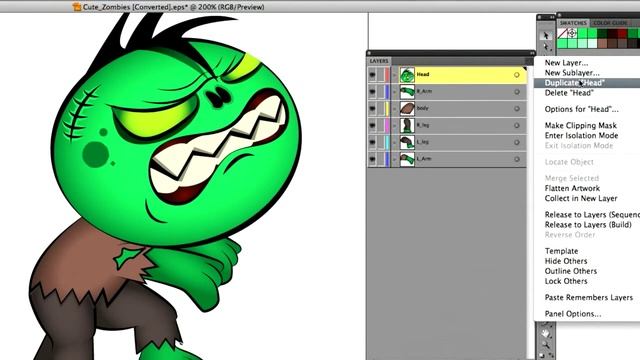Image resolution: width=640 pixels, height=360 pixels.
Task: Click the Head layer target circle
Action: pyautogui.click(x=517, y=75)
